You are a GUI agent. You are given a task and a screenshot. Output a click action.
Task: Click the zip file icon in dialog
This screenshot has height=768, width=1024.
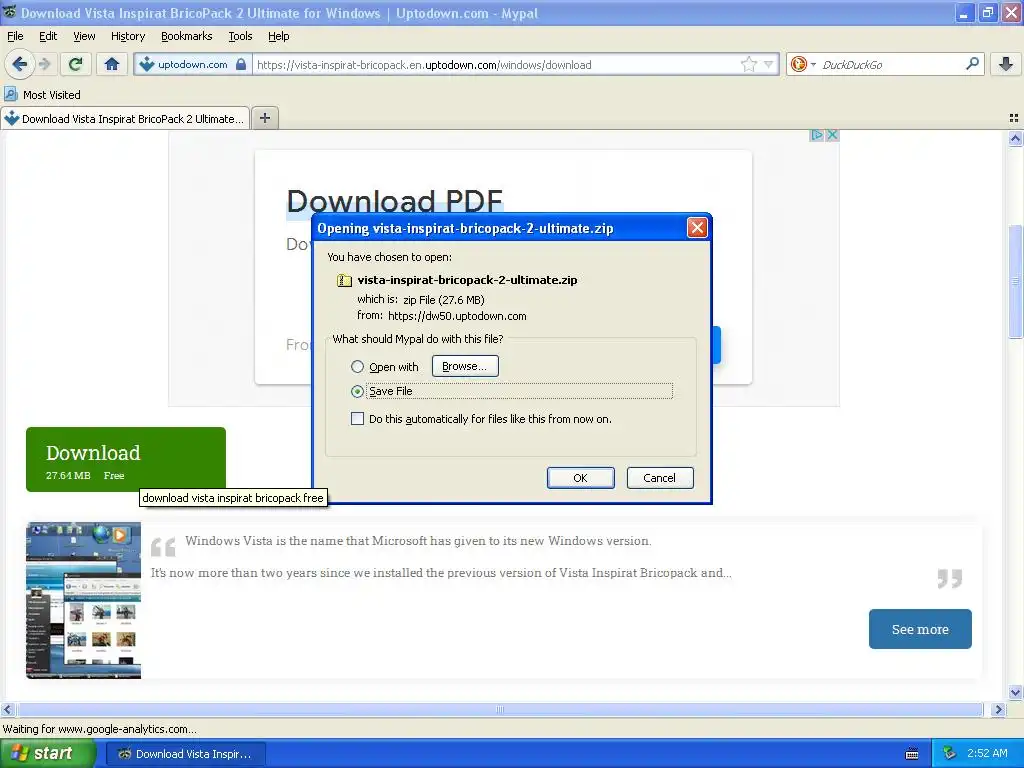click(x=344, y=280)
